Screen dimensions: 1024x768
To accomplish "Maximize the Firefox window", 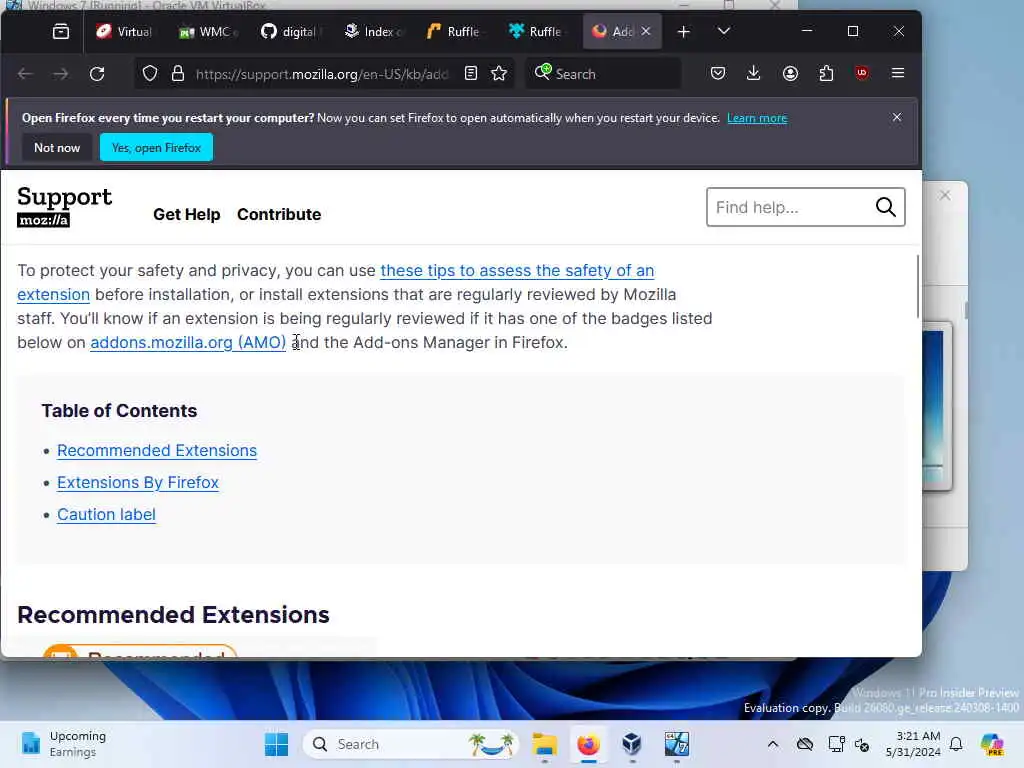I will (853, 31).
